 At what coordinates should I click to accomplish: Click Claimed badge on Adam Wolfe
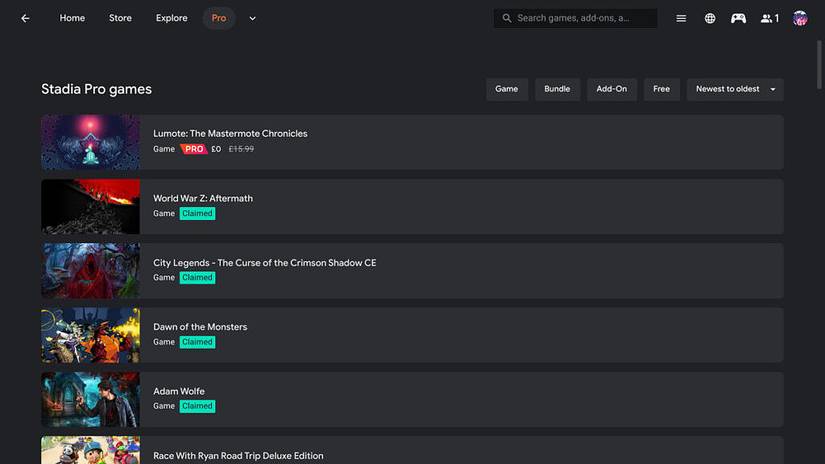tap(197, 406)
